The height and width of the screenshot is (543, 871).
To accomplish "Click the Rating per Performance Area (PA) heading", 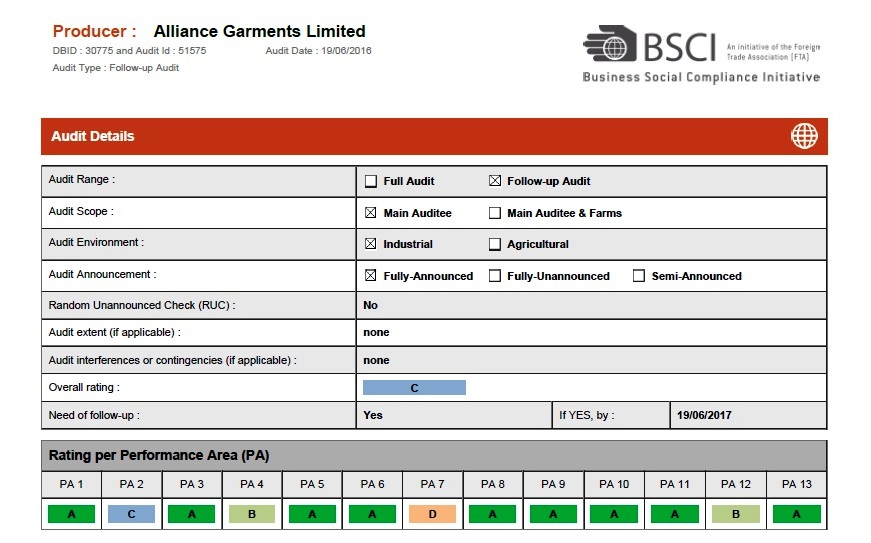I will [159, 455].
